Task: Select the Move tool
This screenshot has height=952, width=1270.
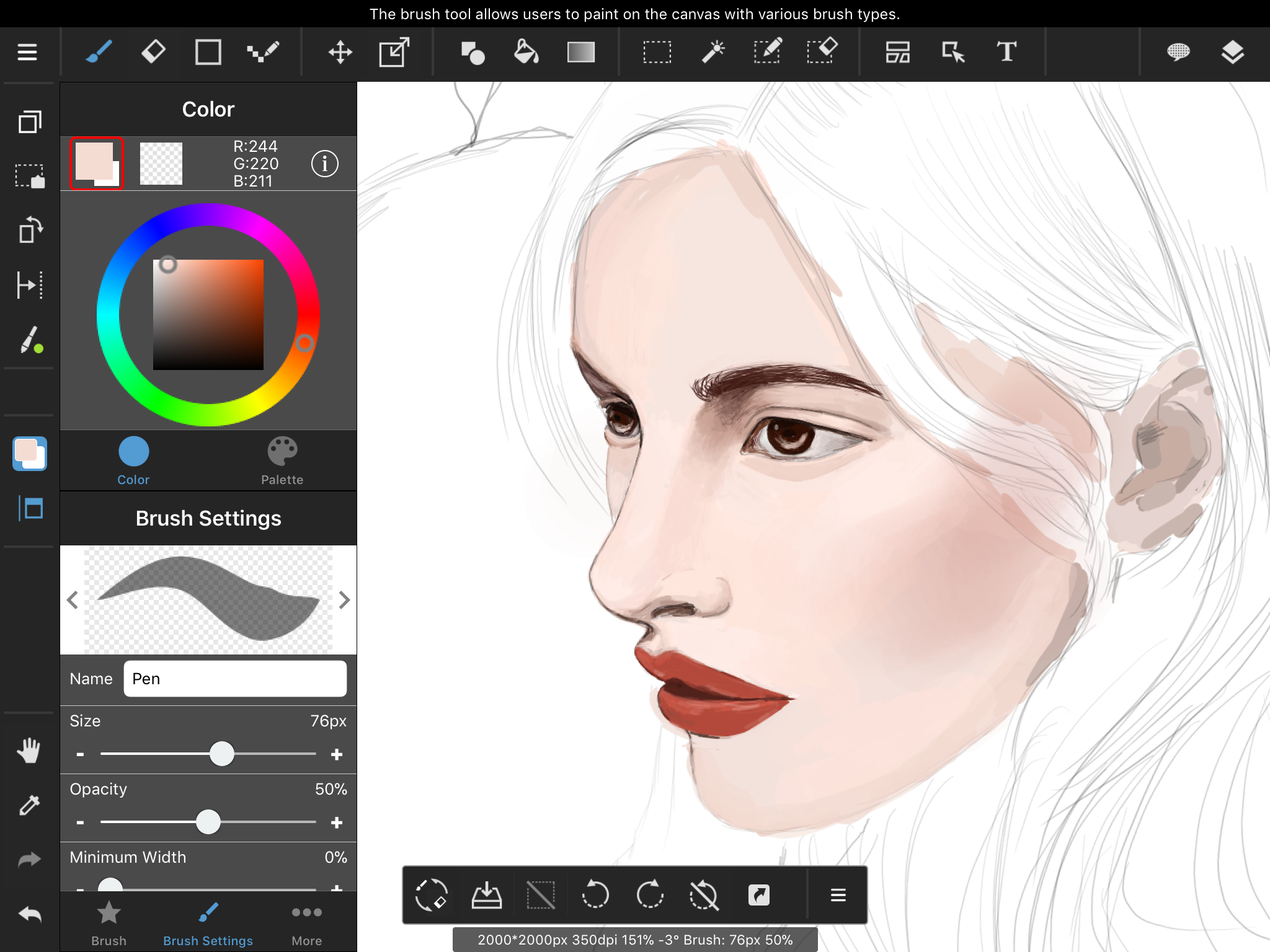Action: click(x=340, y=52)
